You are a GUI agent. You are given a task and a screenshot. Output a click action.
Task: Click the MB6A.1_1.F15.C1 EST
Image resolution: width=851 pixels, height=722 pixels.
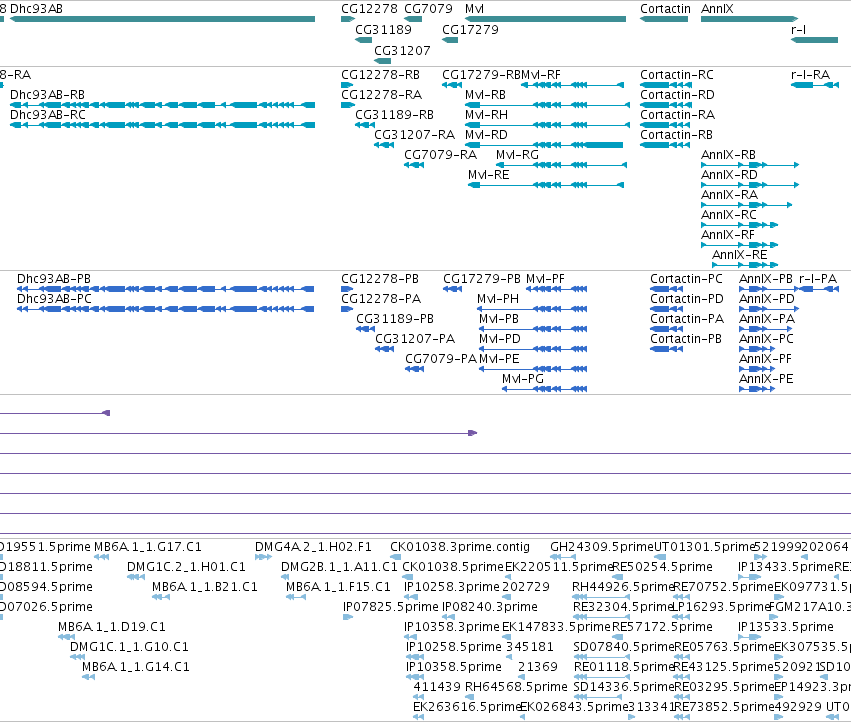[296, 597]
